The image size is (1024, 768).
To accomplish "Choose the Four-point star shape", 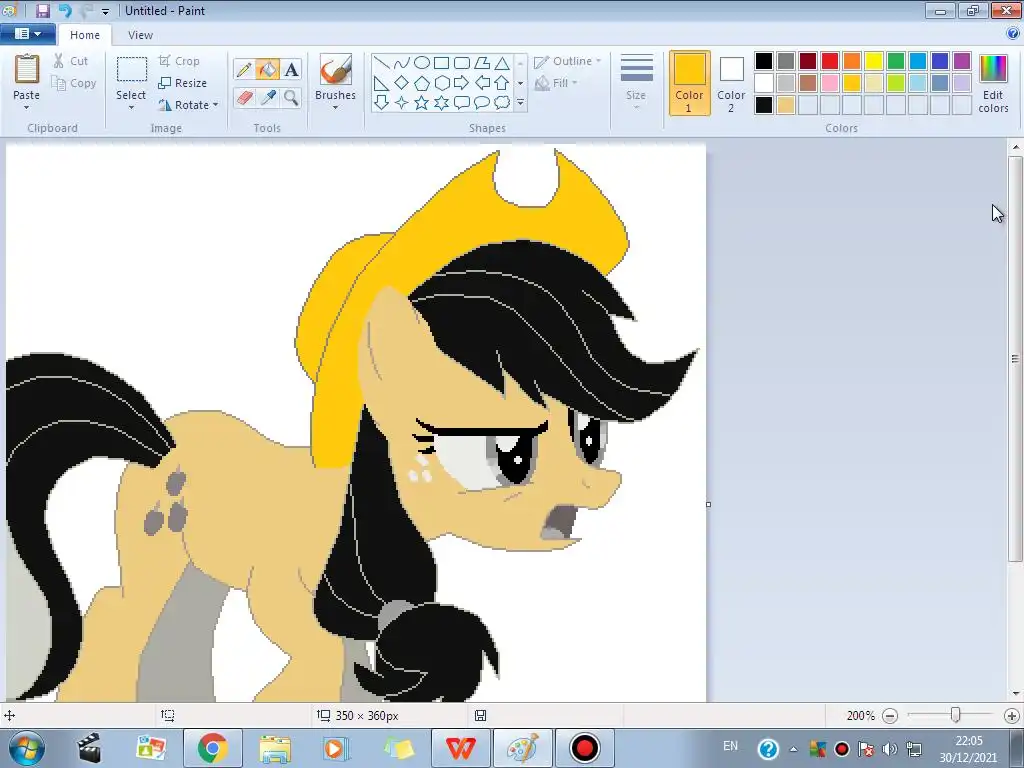I will point(402,103).
